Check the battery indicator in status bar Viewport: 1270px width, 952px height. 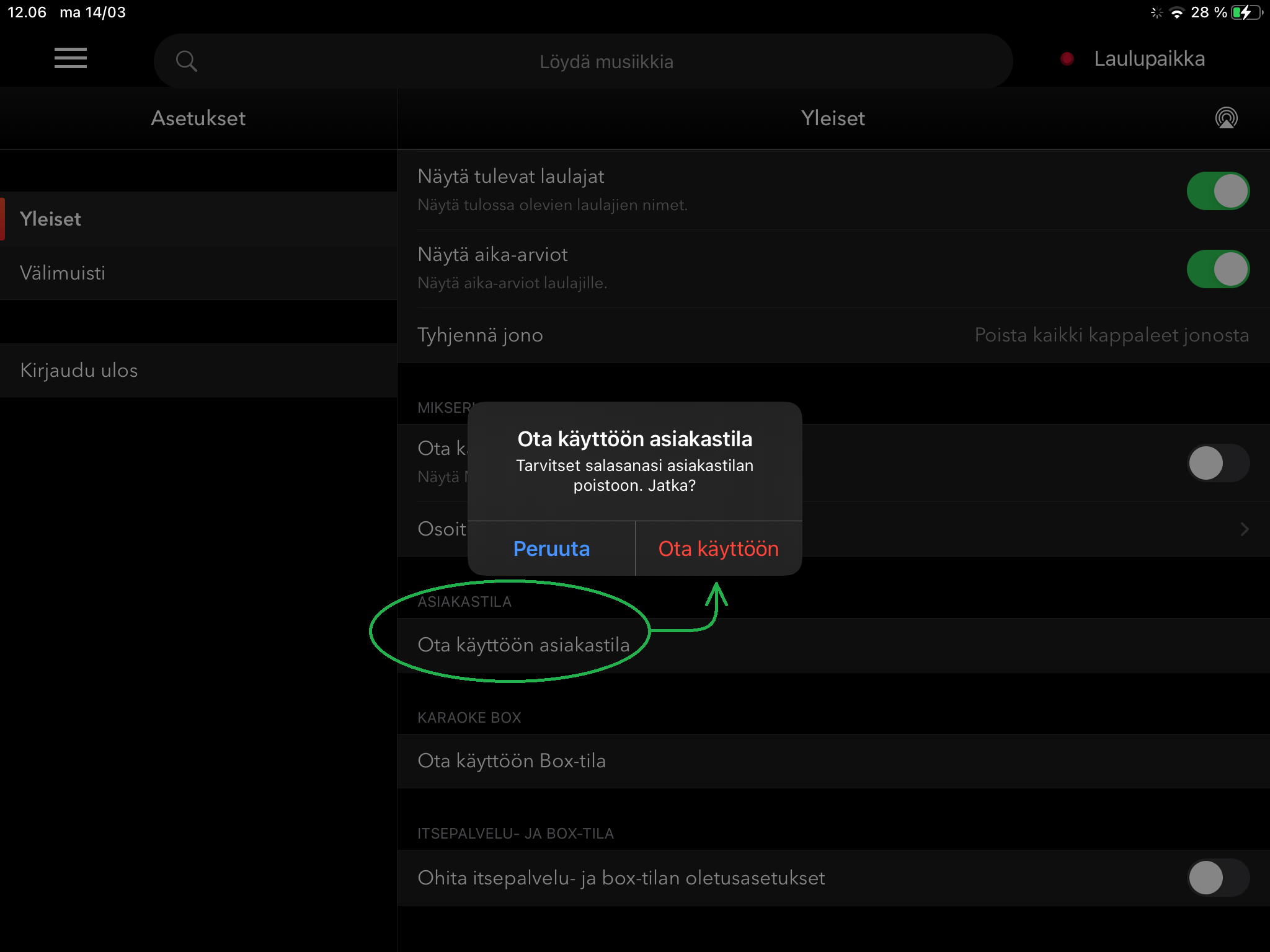[1247, 12]
